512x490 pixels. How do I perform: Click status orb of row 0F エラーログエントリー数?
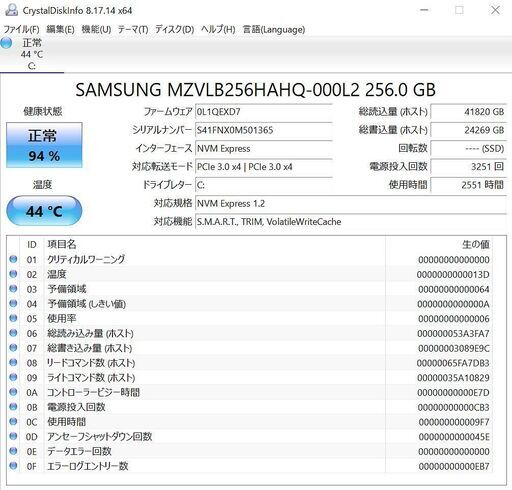(x=13, y=466)
